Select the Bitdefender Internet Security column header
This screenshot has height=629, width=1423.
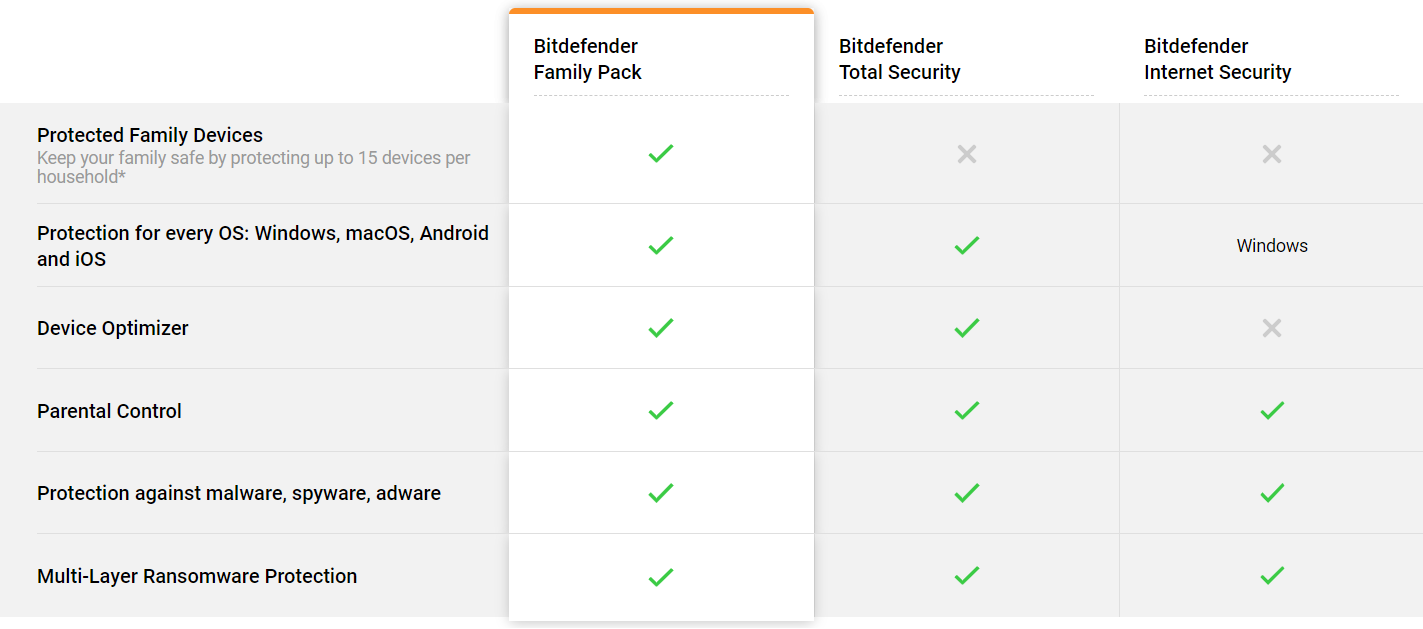tap(1217, 59)
